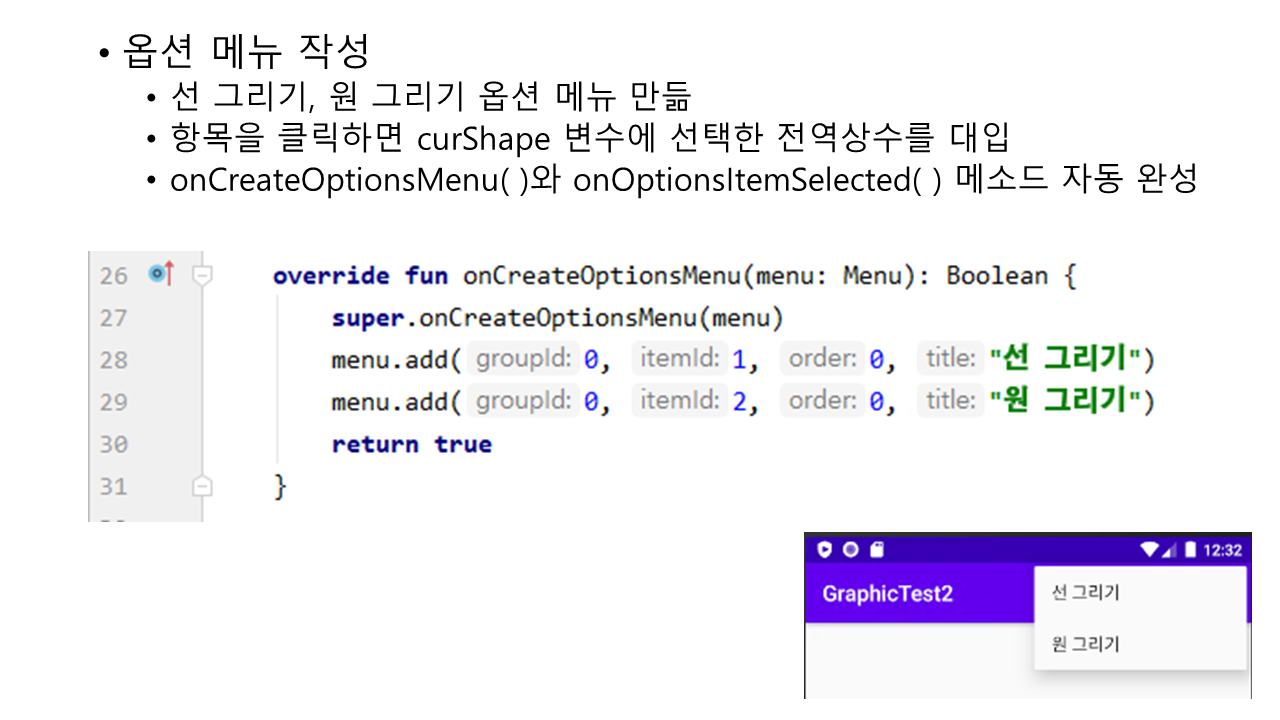This screenshot has height=720, width=1280.
Task: Click line number 28 in the gutter
Action: (x=114, y=360)
